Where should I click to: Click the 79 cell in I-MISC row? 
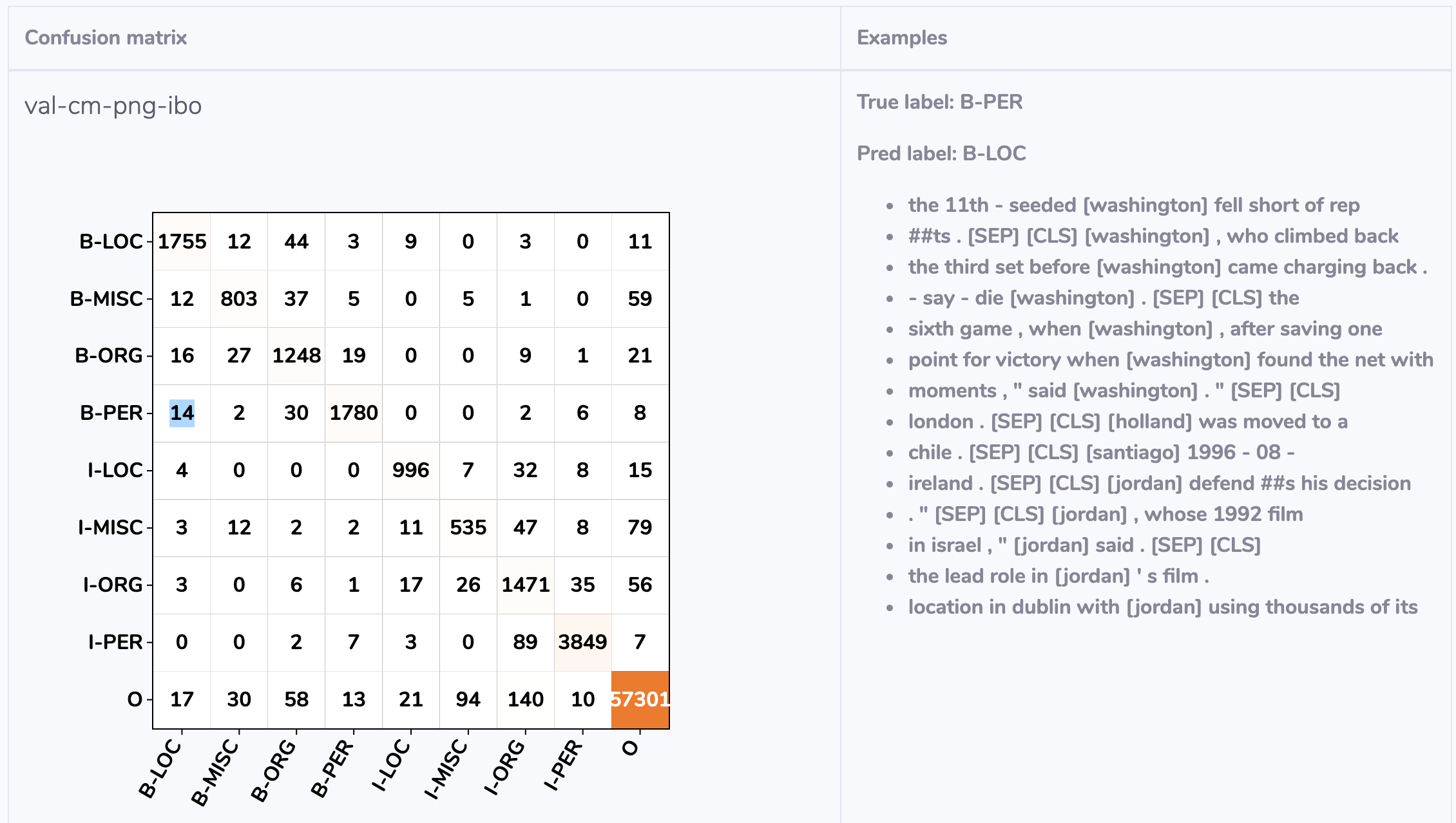(x=640, y=527)
